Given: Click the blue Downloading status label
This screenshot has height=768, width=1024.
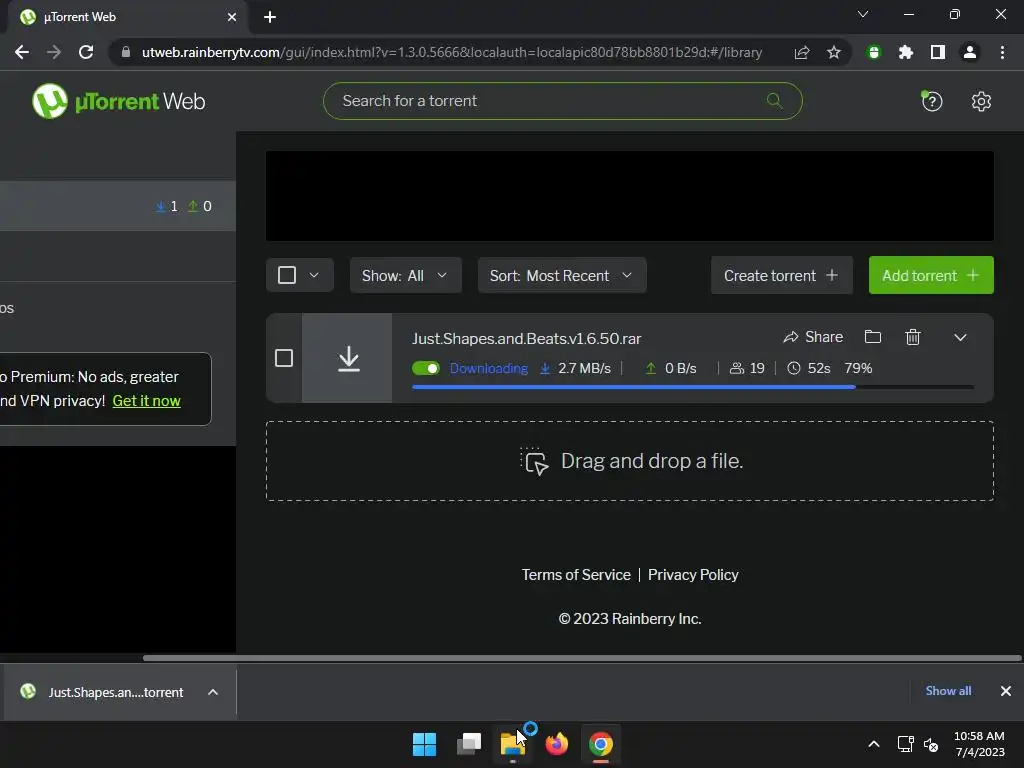Looking at the screenshot, I should (x=488, y=368).
